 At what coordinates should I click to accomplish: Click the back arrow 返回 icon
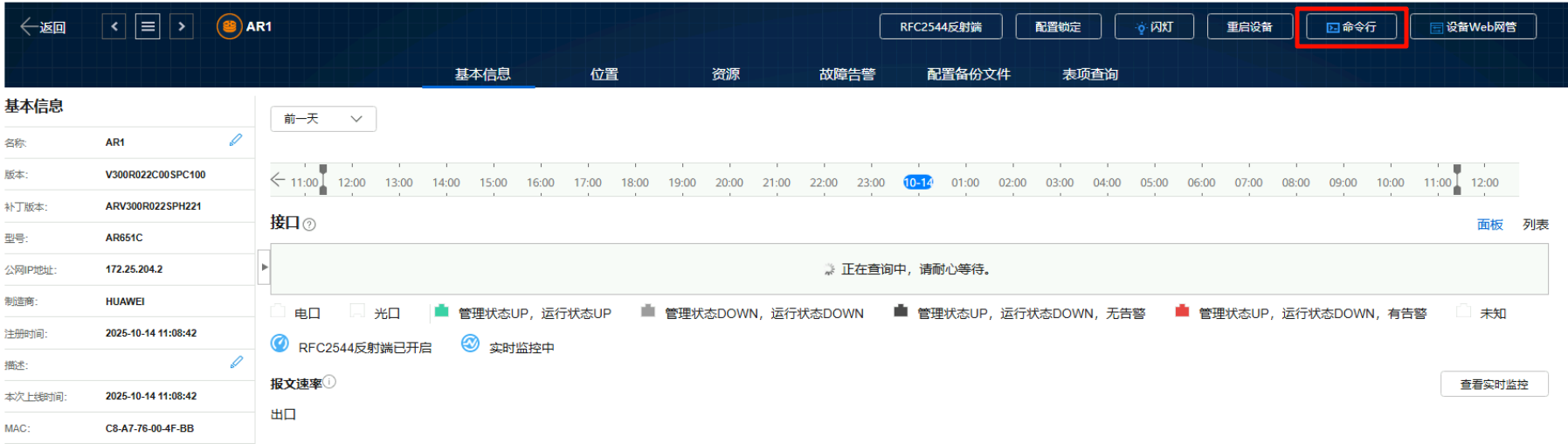[29, 27]
